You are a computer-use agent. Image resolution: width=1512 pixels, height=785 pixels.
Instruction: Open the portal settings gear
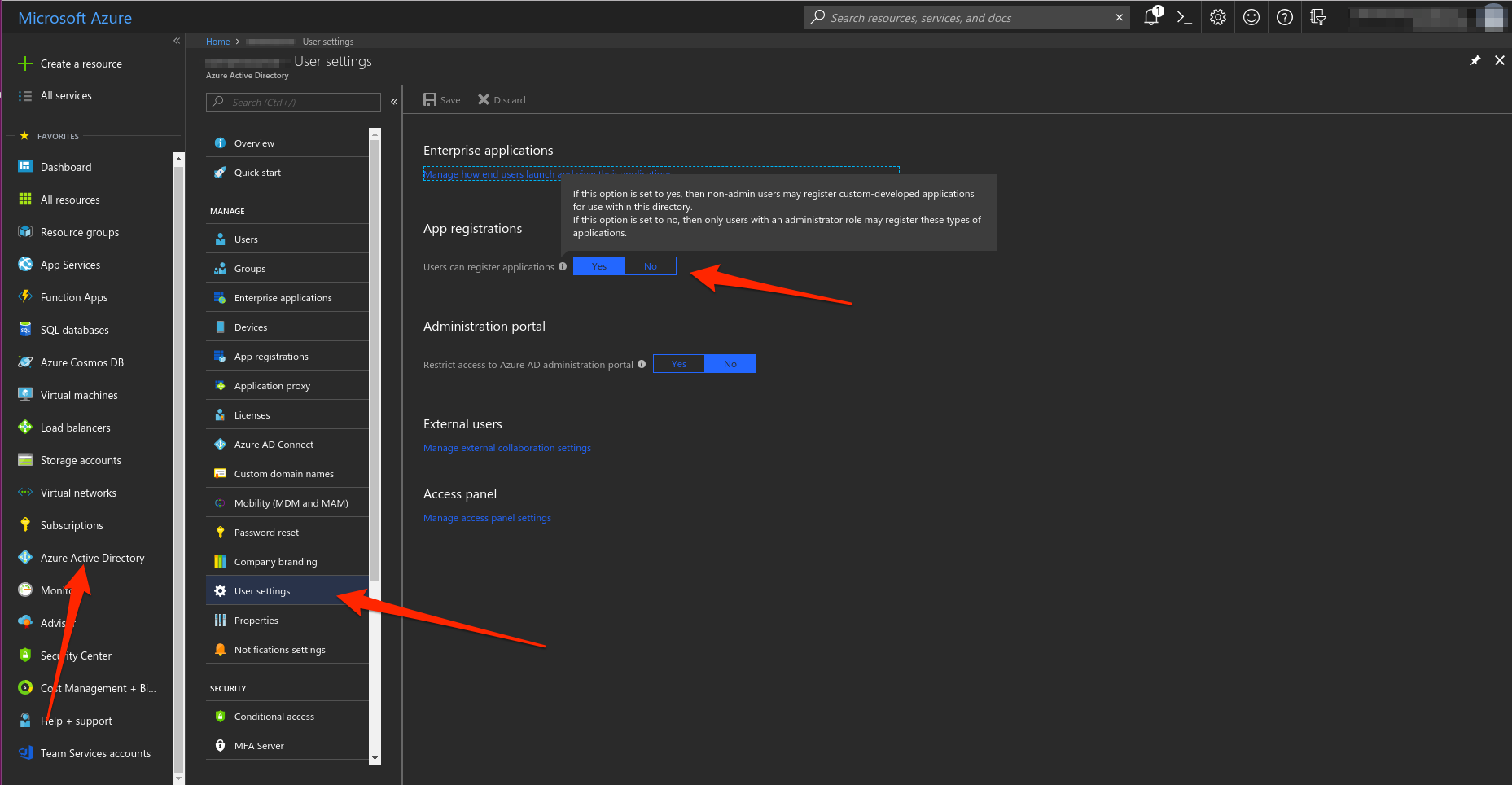1217,17
